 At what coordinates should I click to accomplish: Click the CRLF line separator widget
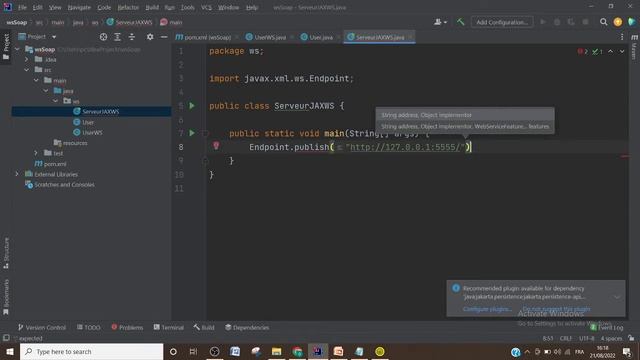coord(566,338)
